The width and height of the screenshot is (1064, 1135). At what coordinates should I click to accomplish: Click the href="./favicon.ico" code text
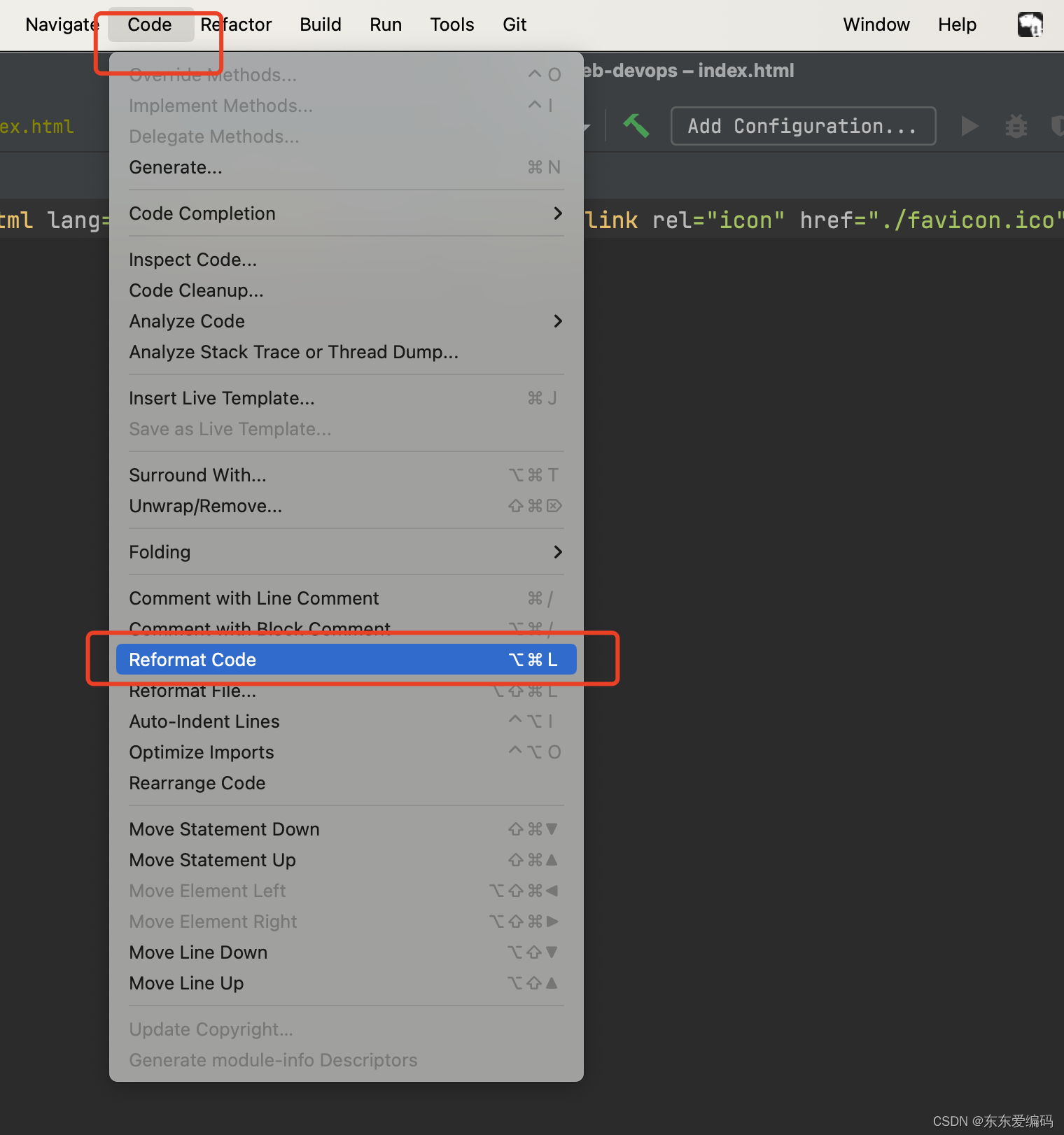coord(932,220)
